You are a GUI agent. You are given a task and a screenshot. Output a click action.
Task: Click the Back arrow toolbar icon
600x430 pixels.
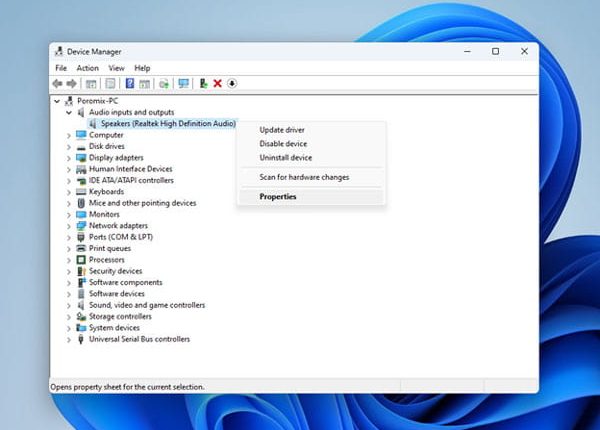[x=57, y=83]
